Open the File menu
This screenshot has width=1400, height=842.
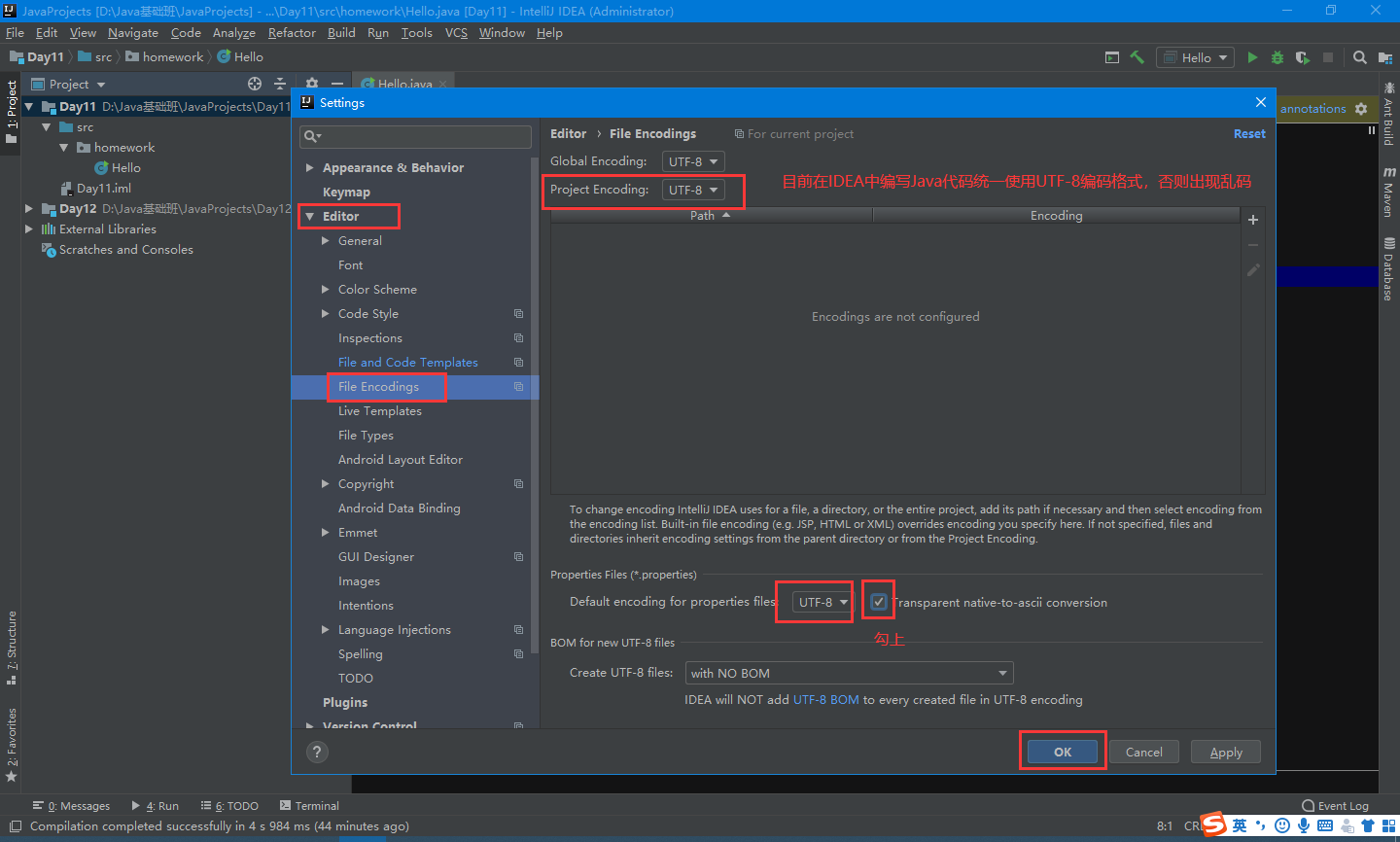[15, 32]
